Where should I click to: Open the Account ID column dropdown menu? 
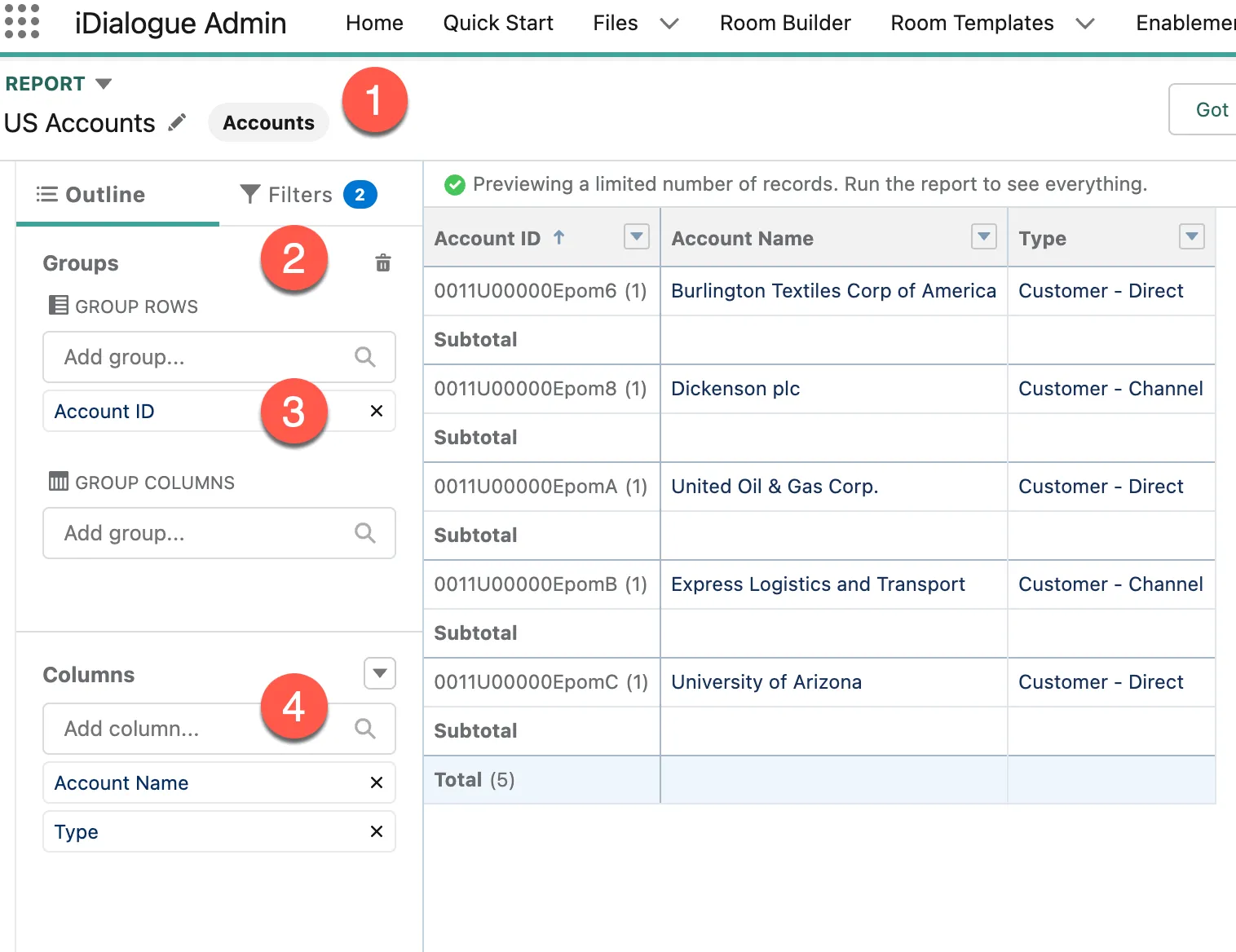tap(637, 236)
